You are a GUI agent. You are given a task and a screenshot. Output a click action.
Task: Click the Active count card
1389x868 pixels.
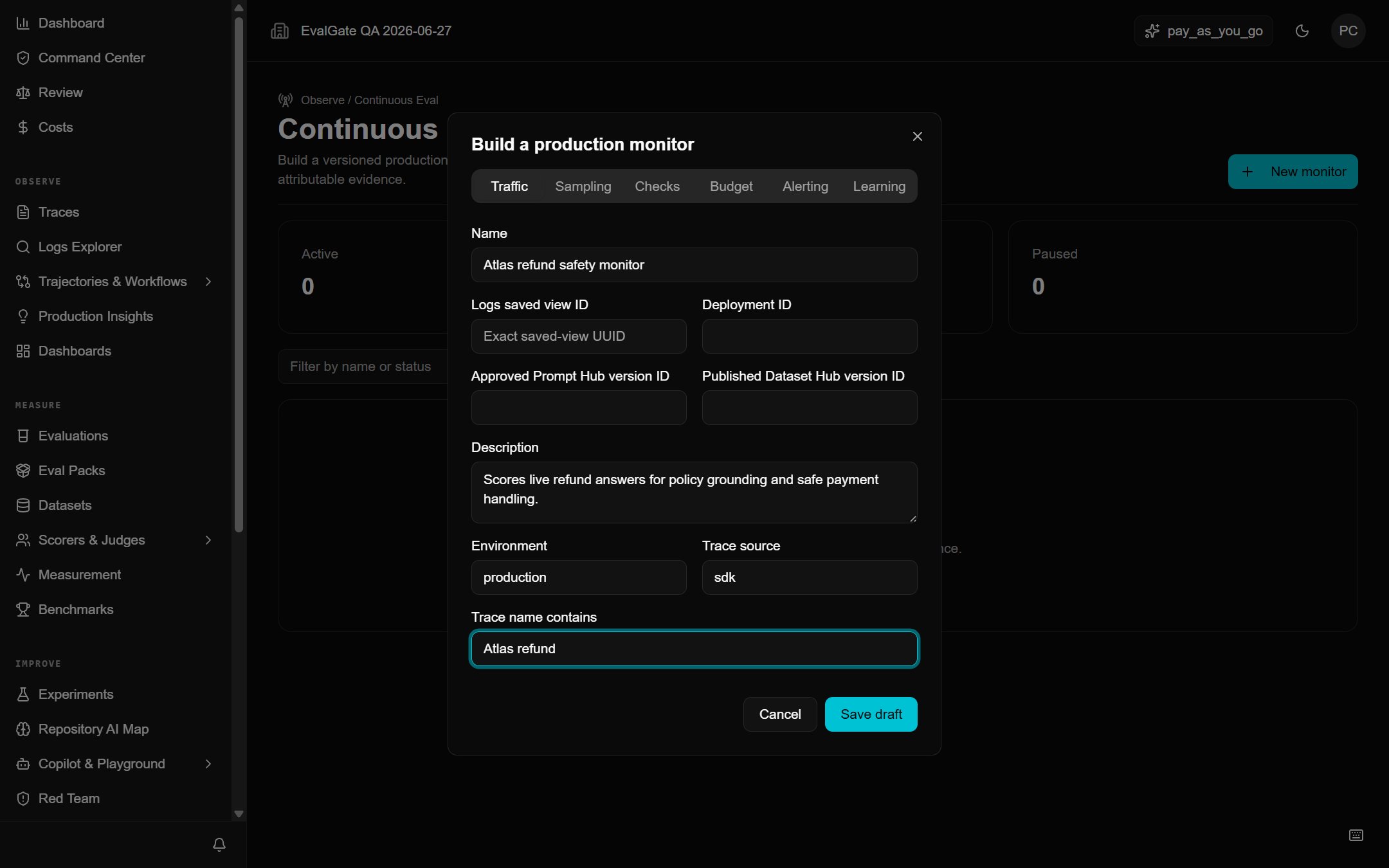pyautogui.click(x=363, y=277)
